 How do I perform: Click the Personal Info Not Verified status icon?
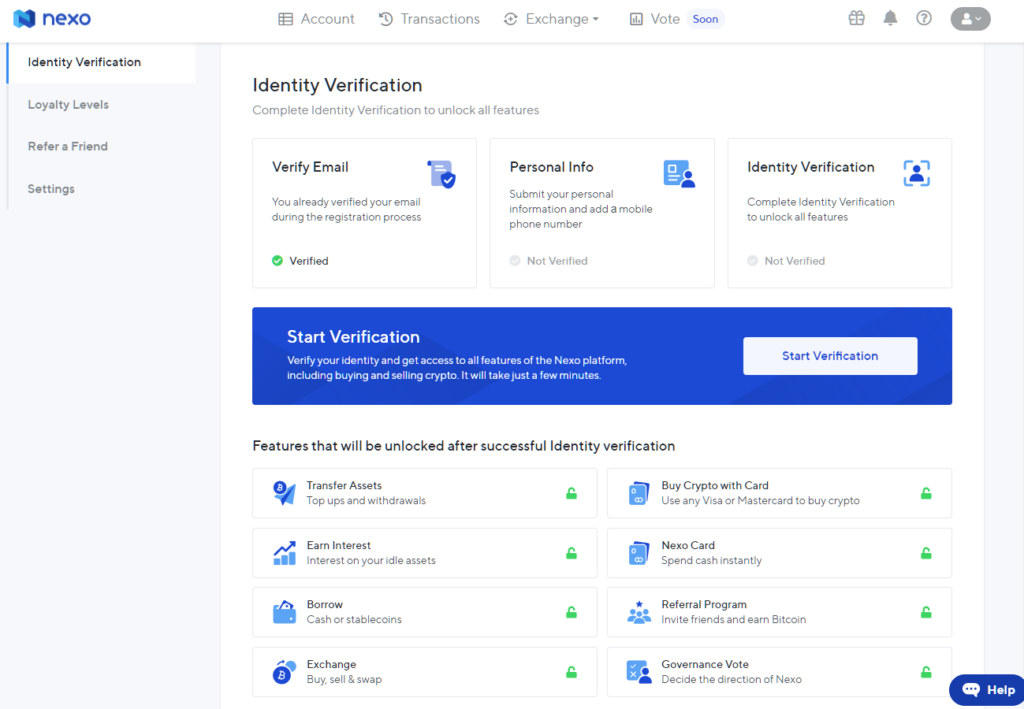(515, 260)
